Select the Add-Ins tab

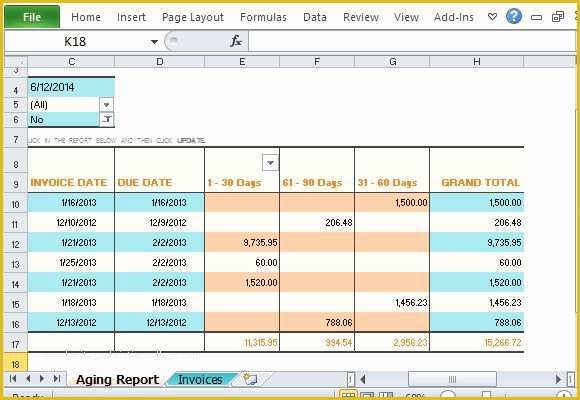(x=453, y=17)
